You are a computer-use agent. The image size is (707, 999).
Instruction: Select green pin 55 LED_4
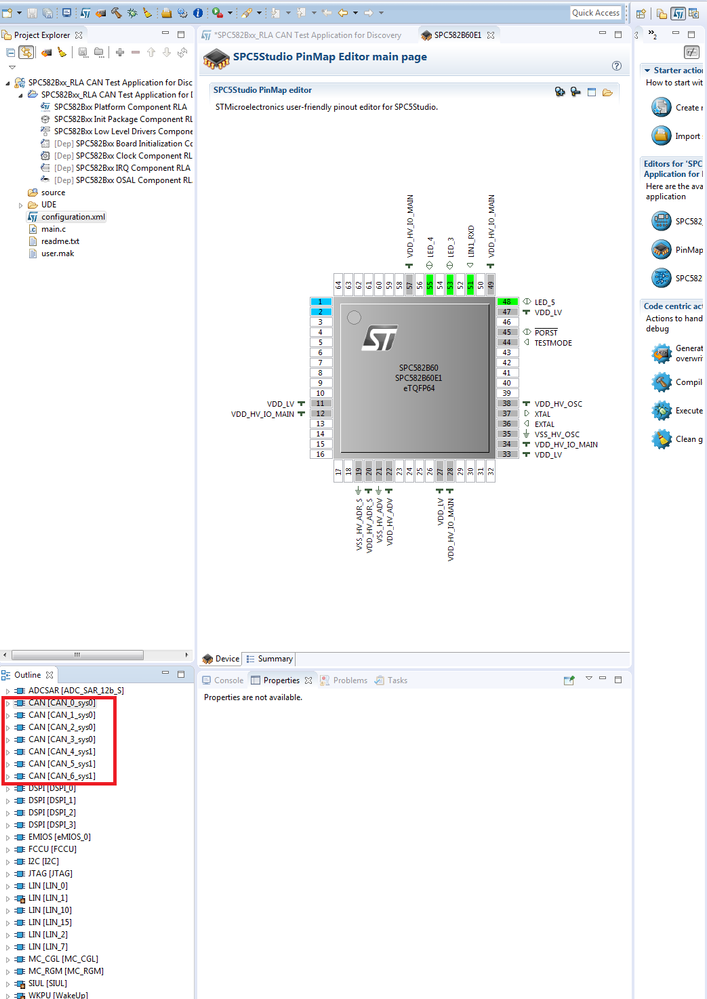430,284
